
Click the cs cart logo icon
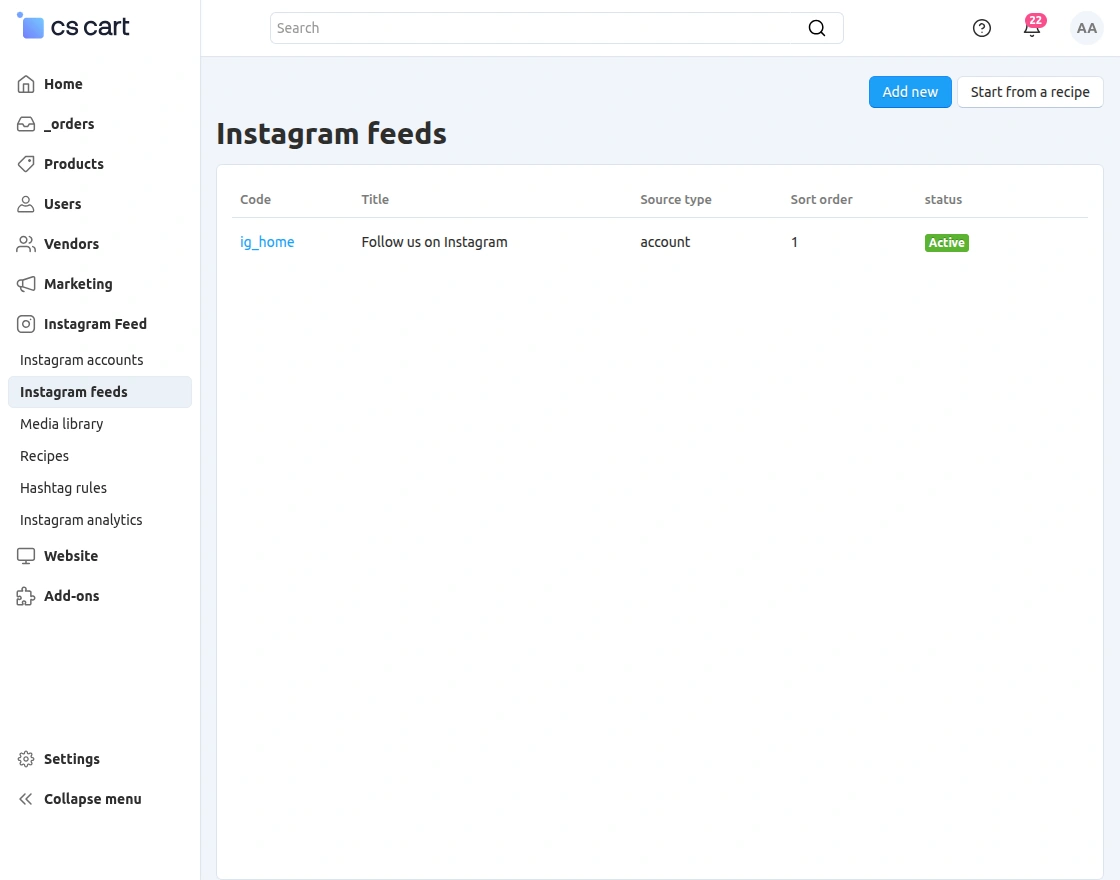click(x=31, y=26)
